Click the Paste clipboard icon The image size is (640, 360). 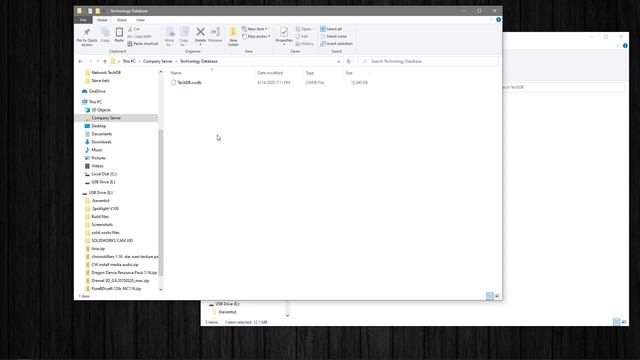(x=119, y=35)
